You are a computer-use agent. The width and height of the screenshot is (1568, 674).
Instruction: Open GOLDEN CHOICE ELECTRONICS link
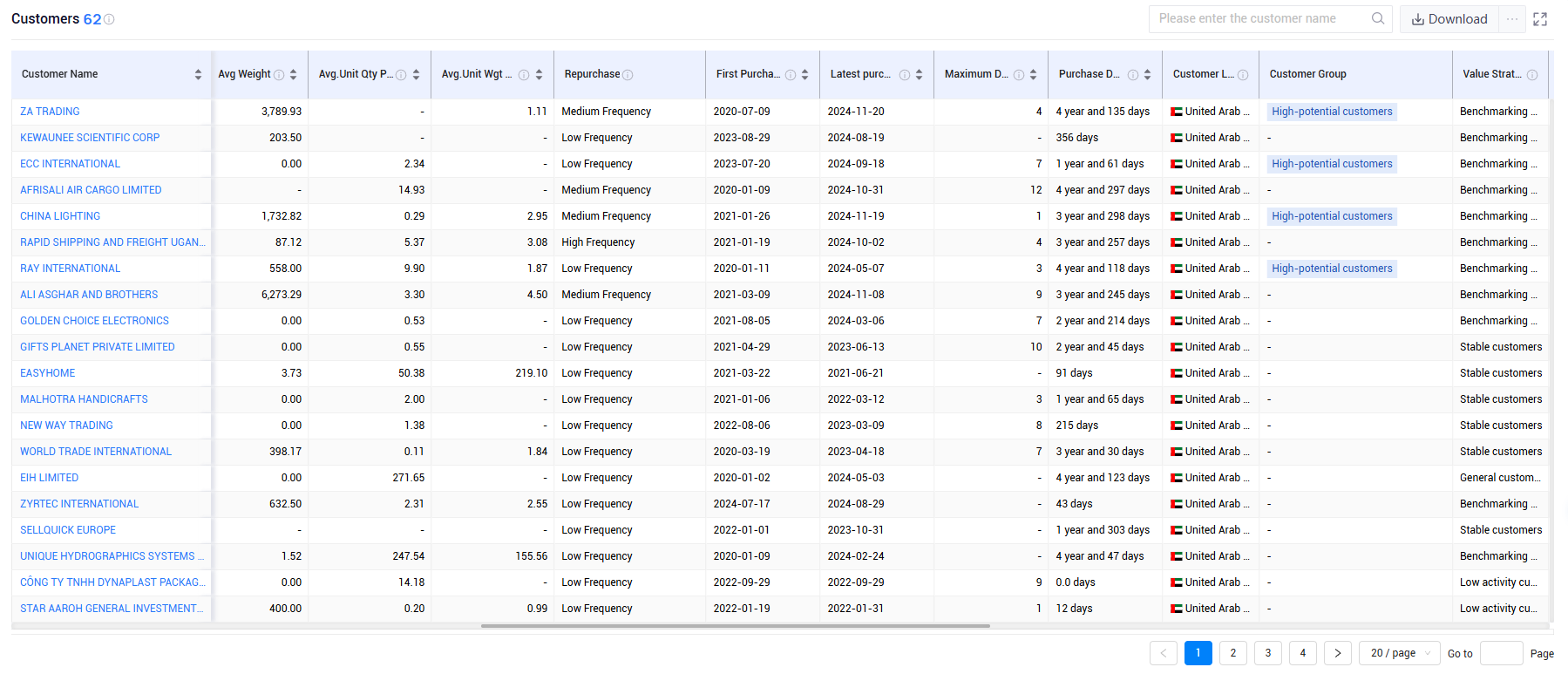(94, 321)
